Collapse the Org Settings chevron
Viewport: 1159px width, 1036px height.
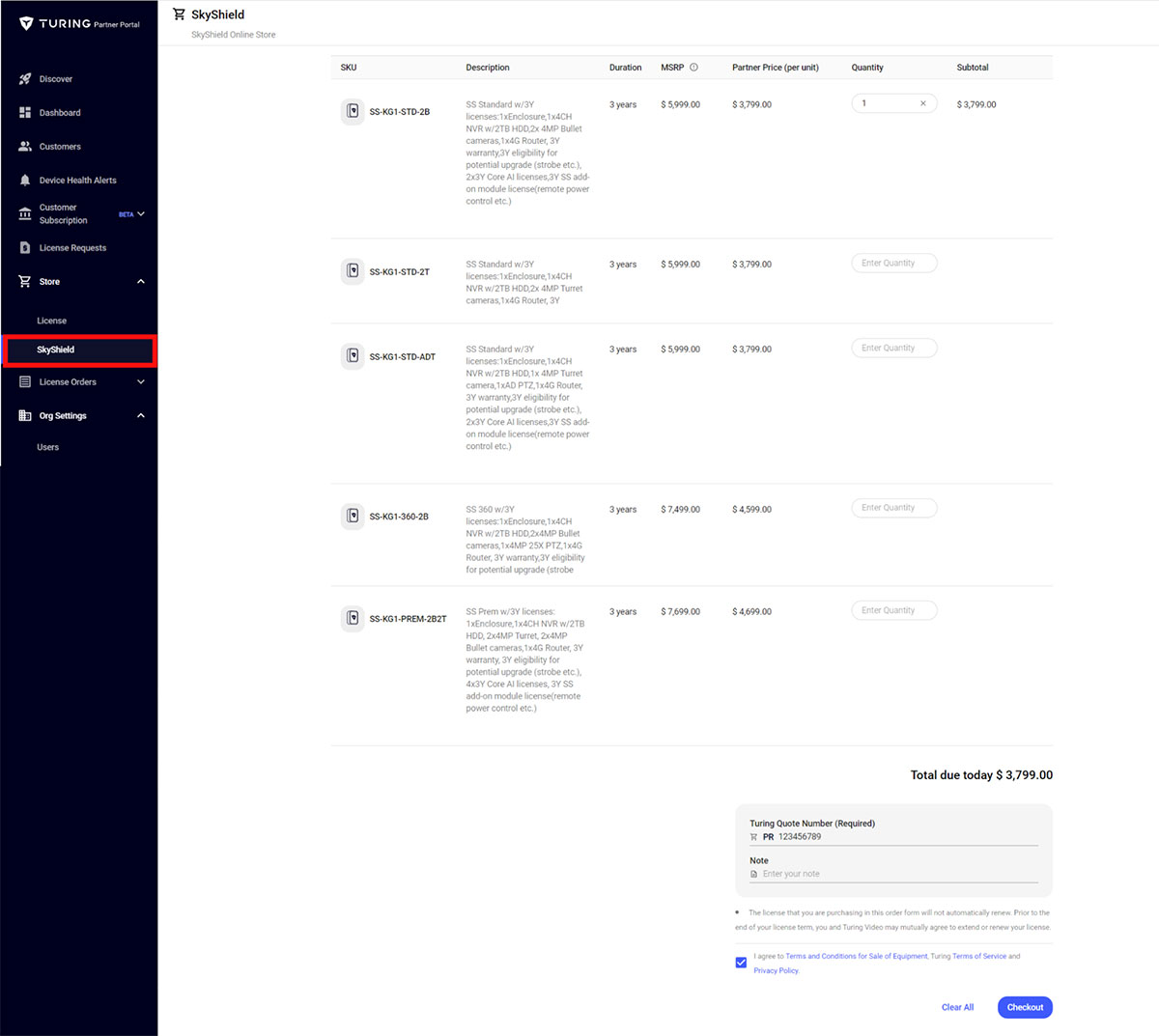(x=141, y=416)
